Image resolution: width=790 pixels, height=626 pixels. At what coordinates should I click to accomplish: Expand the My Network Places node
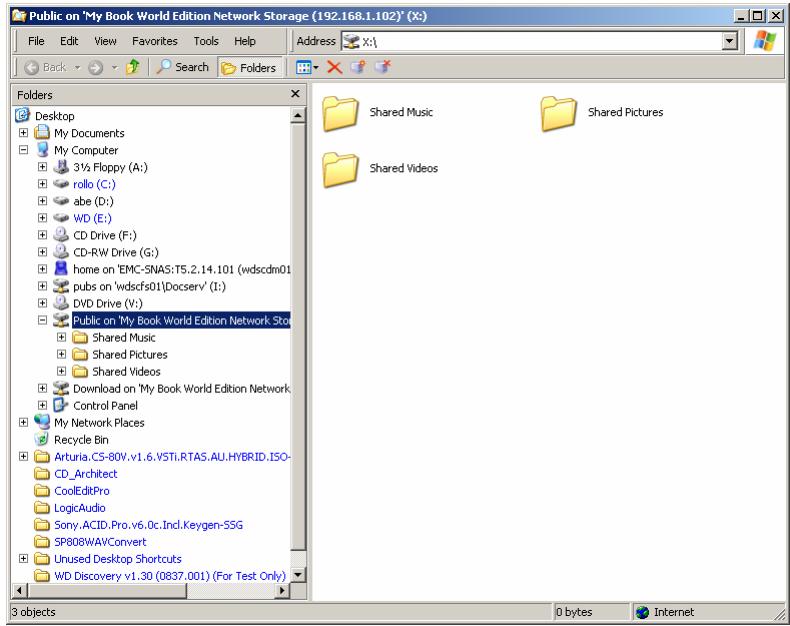point(23,422)
